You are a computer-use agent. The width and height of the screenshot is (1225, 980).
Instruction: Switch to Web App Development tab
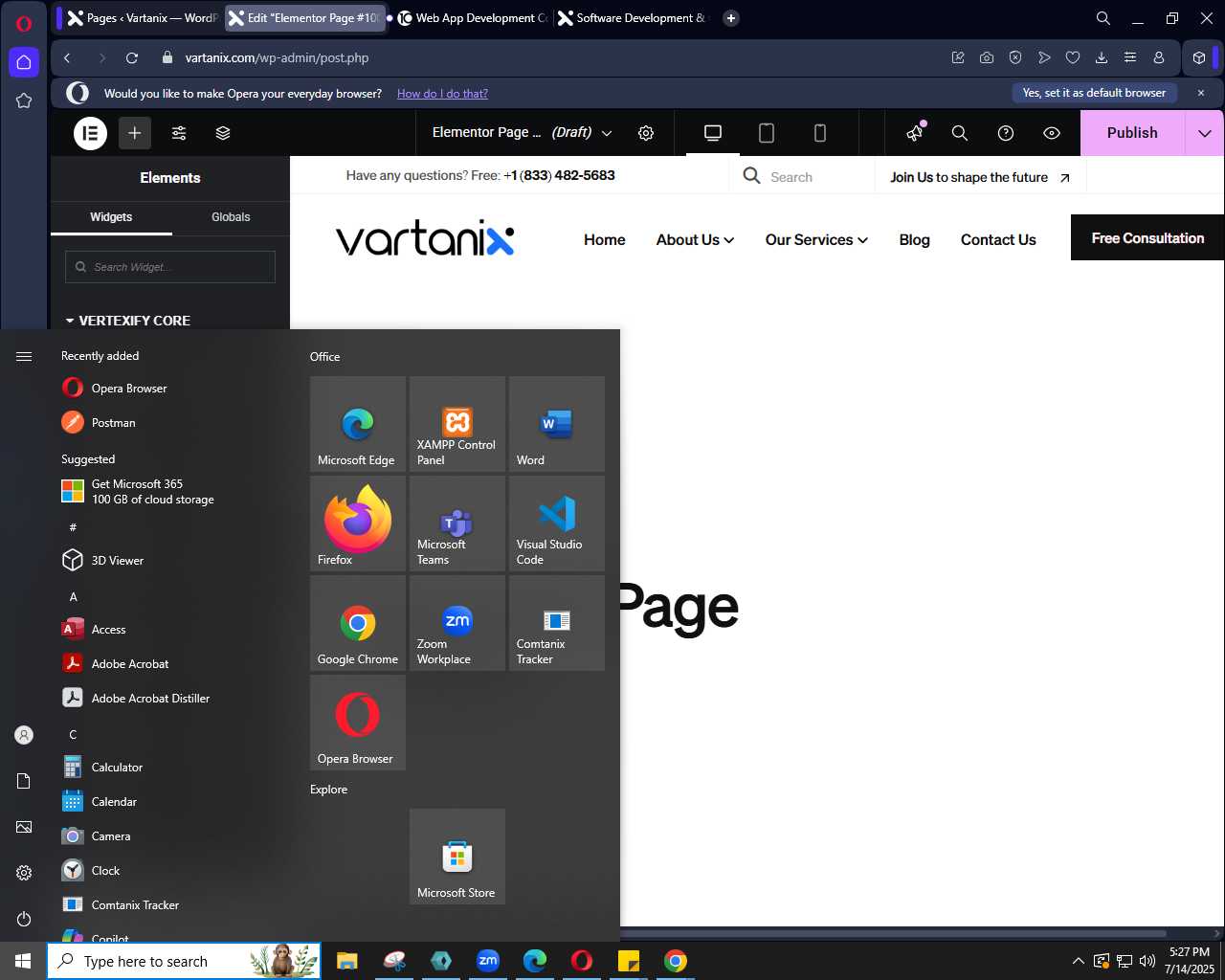coord(471,18)
